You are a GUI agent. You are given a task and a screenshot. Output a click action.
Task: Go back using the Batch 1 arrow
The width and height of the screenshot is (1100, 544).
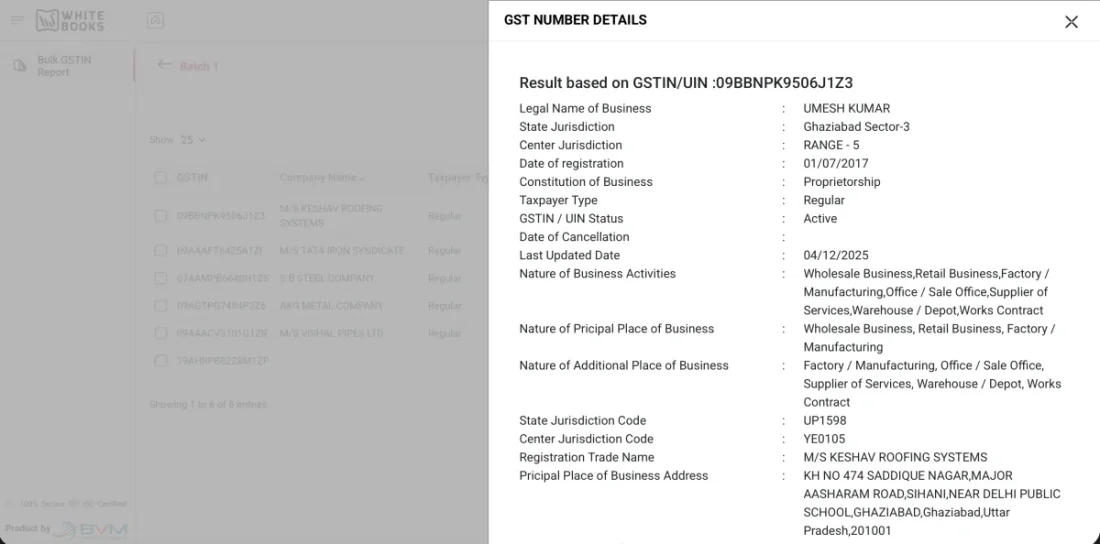coord(164,65)
